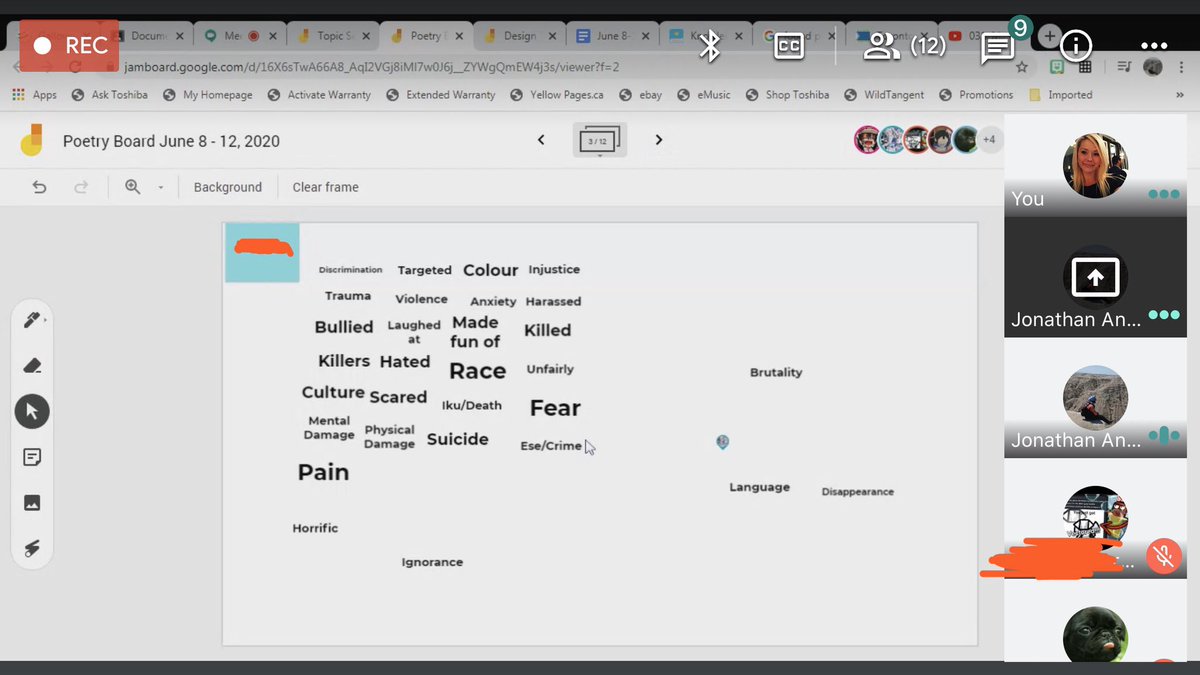
Task: Open the zoom level dropdown arrow
Action: (160, 188)
